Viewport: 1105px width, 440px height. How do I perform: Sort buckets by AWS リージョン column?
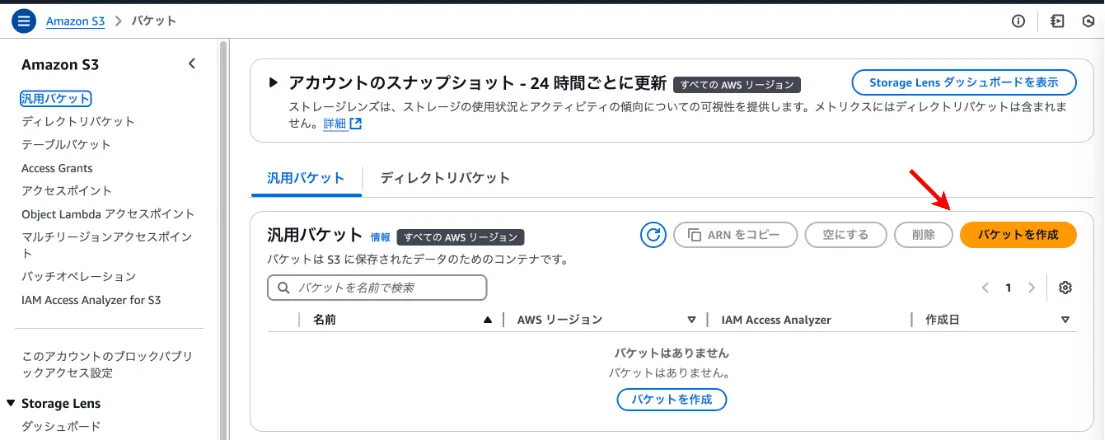(691, 320)
